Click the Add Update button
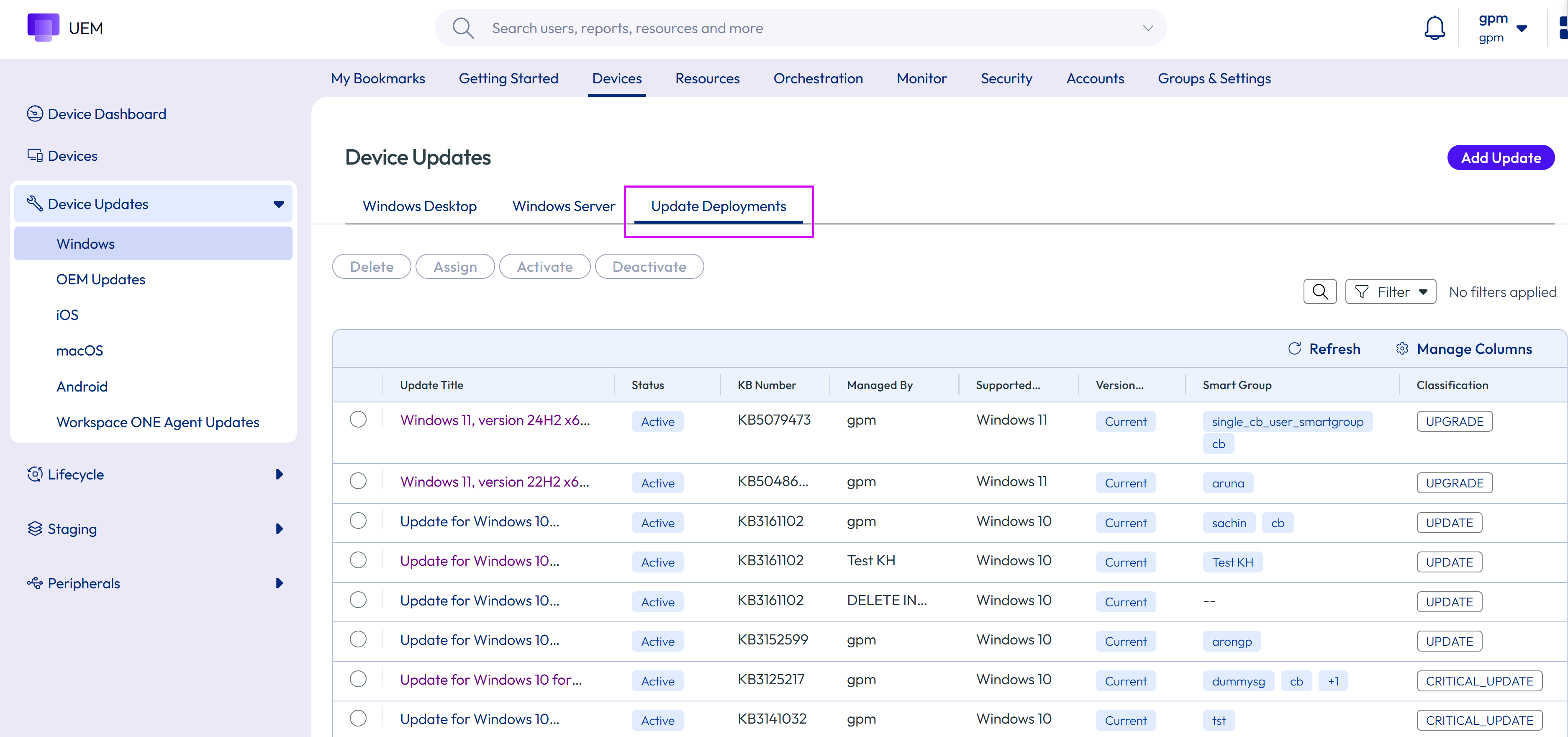1568x737 pixels. point(1501,158)
